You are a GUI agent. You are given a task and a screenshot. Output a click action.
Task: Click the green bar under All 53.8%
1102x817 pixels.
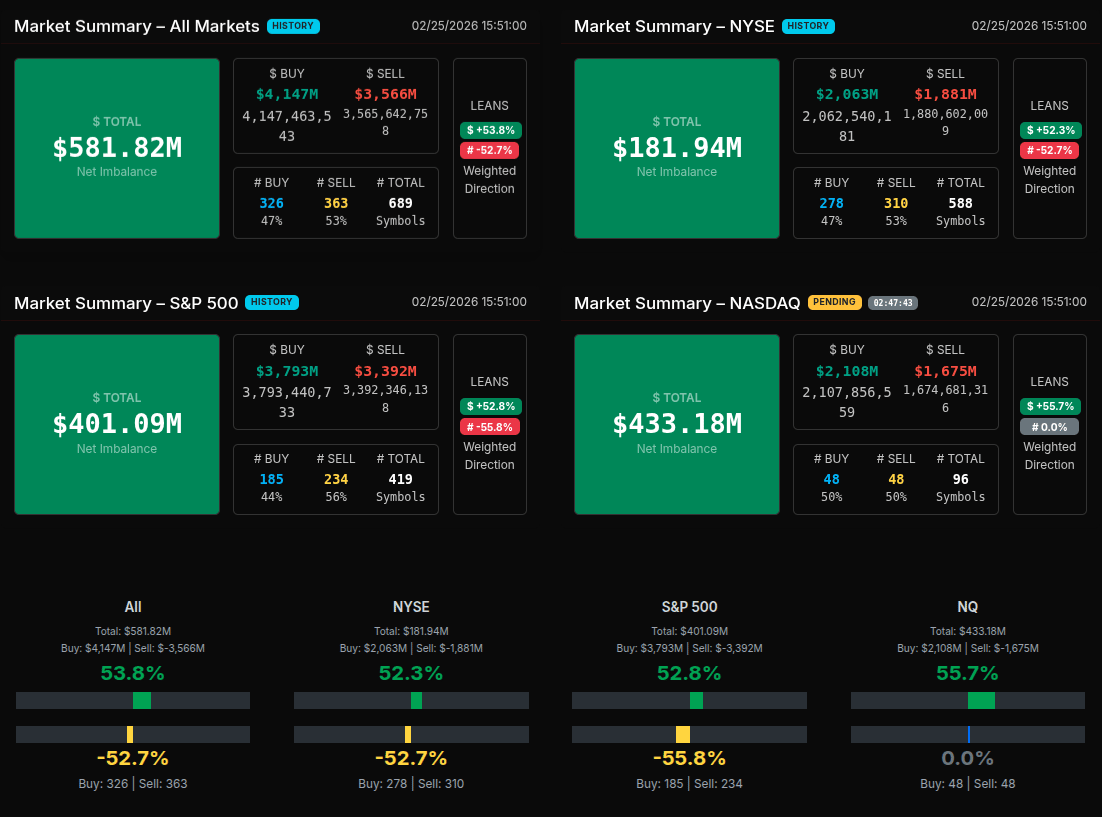pos(142,700)
